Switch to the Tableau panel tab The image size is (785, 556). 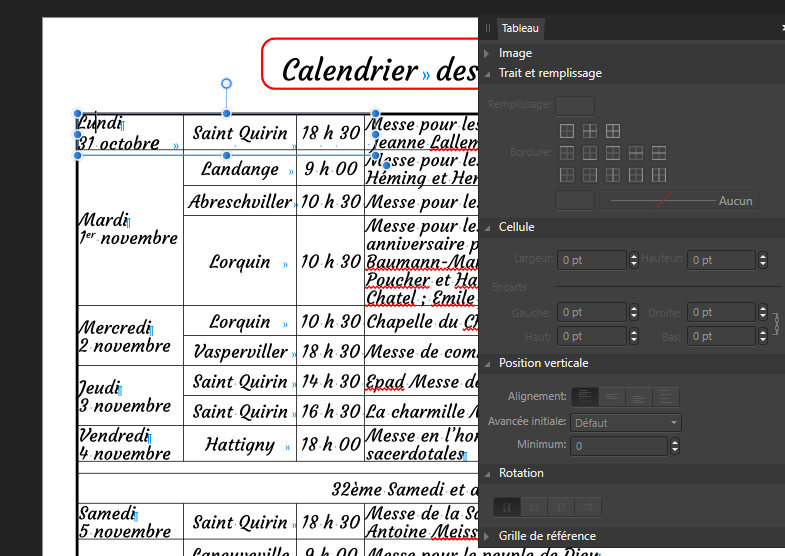click(x=520, y=29)
